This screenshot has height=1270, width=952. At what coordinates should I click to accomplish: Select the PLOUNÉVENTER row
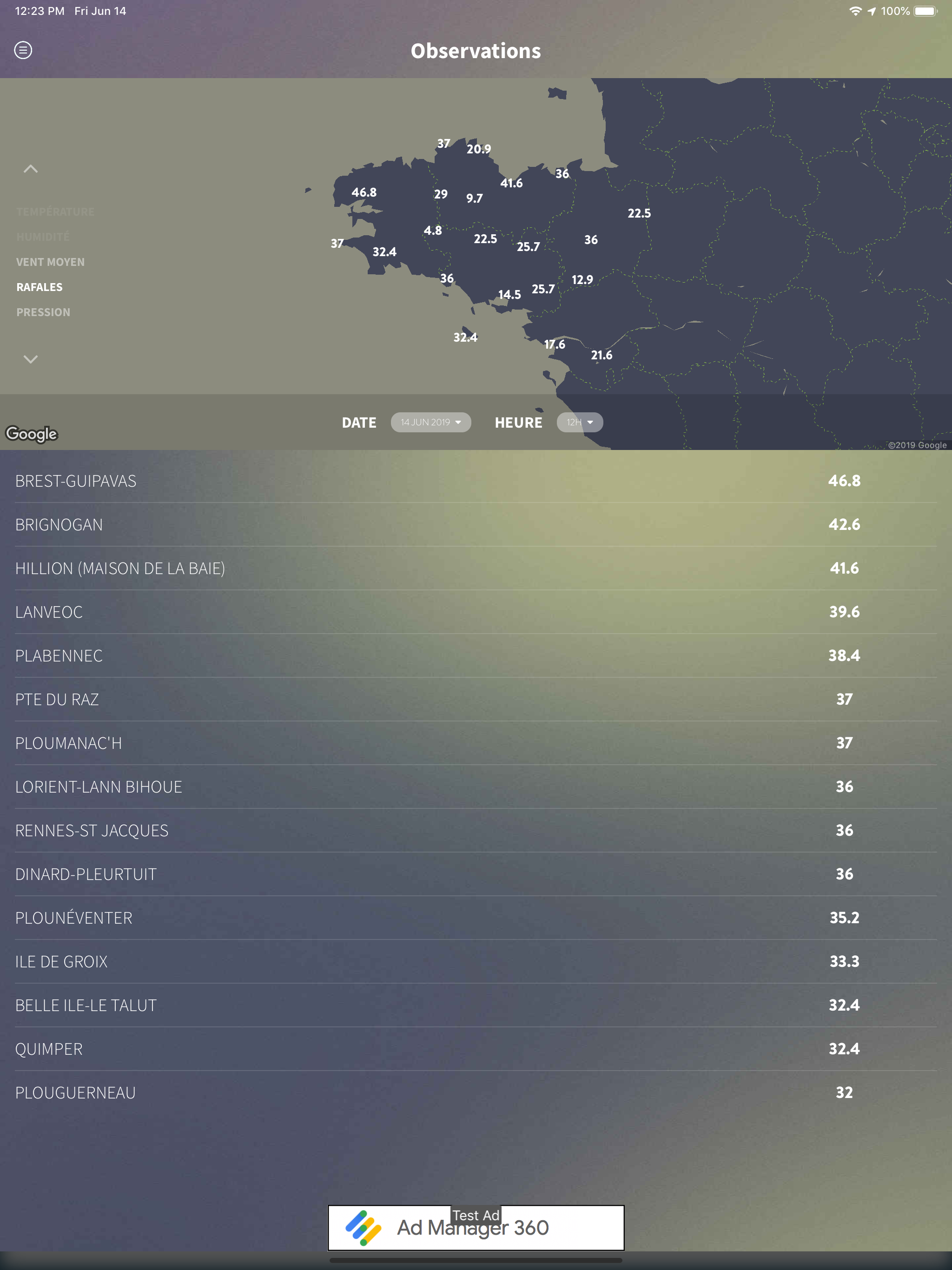coord(476,918)
